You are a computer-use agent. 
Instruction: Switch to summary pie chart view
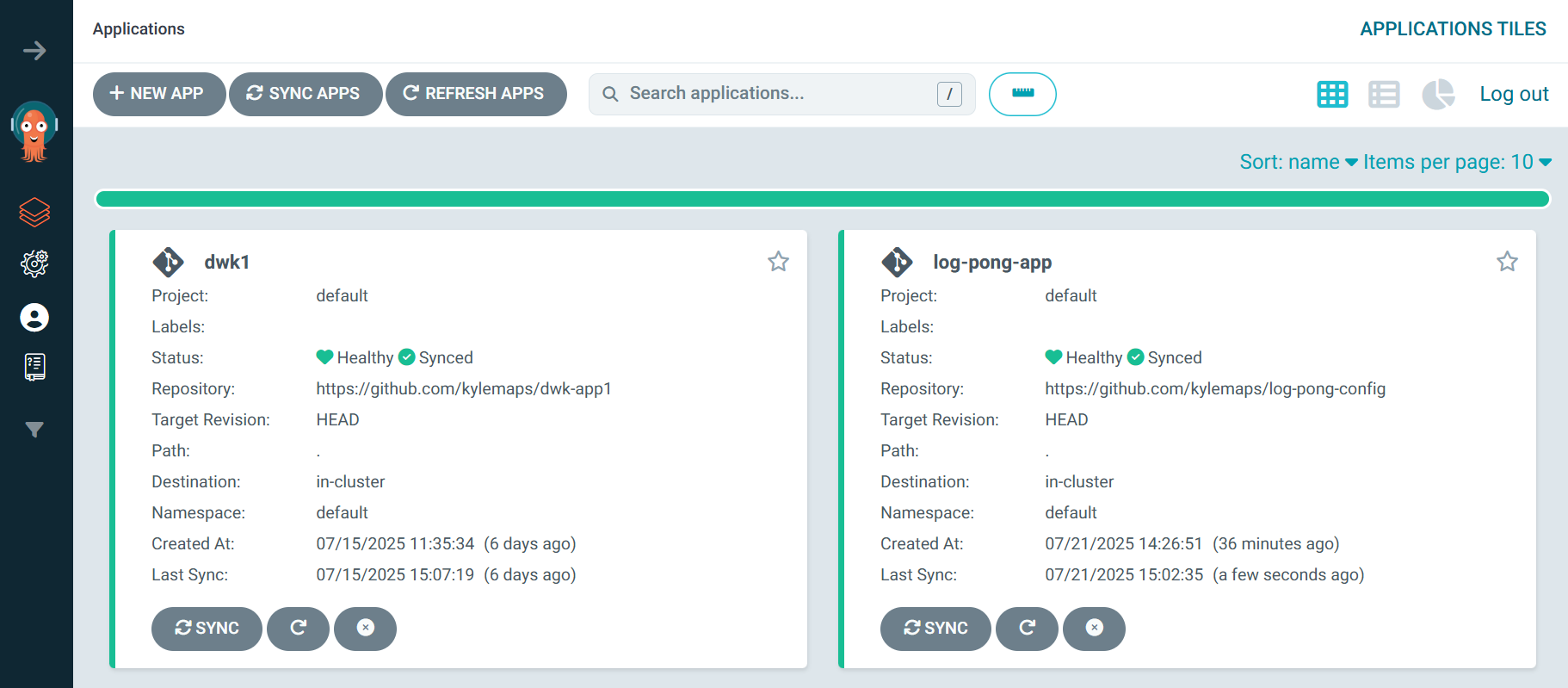[1438, 94]
